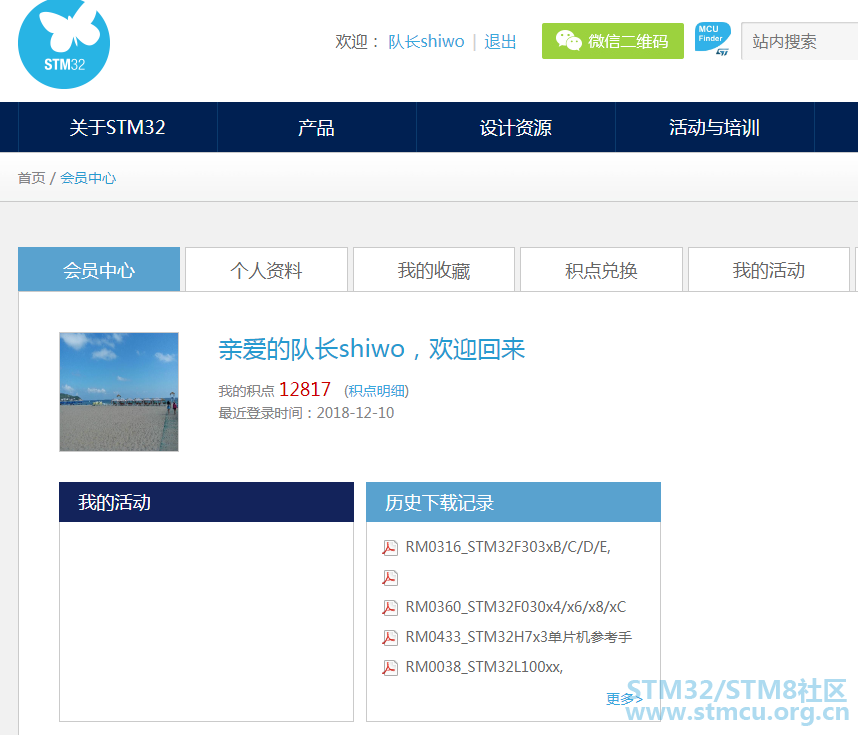Switch to the 我的活动 tab
Image resolution: width=858 pixels, height=735 pixels.
[x=769, y=269]
